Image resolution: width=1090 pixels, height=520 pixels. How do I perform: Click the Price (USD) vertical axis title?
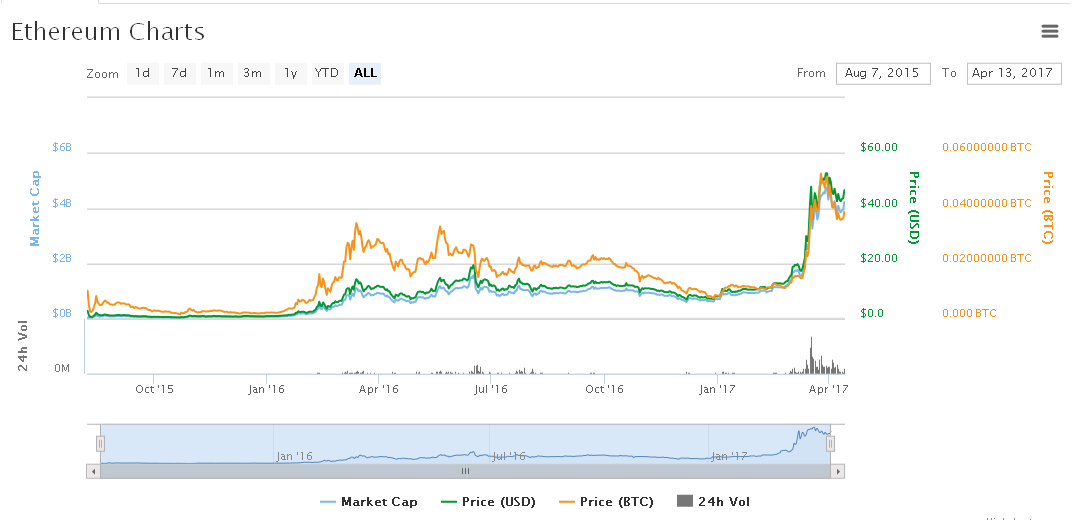[914, 207]
